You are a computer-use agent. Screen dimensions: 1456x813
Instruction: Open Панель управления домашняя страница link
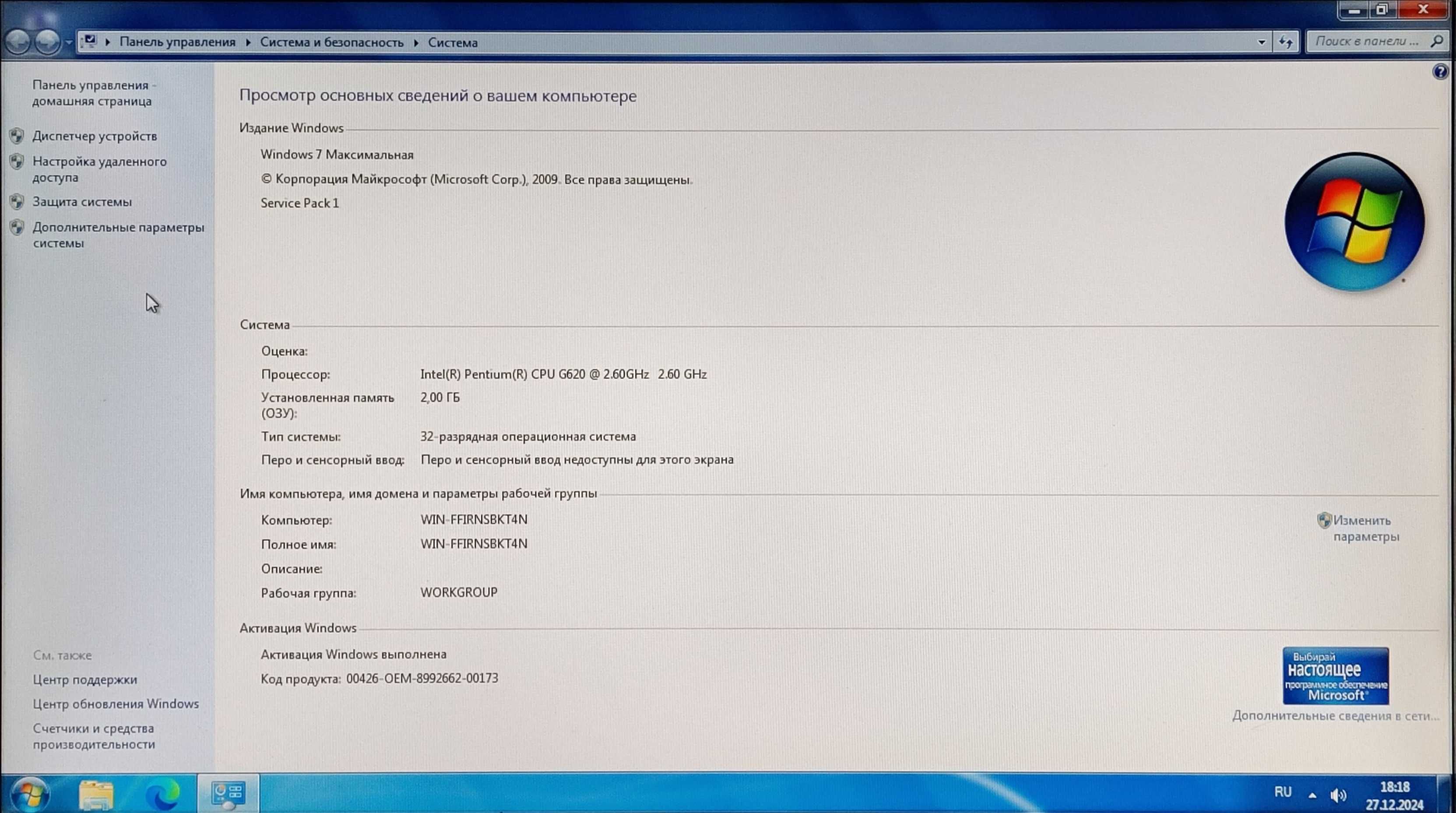(94, 93)
